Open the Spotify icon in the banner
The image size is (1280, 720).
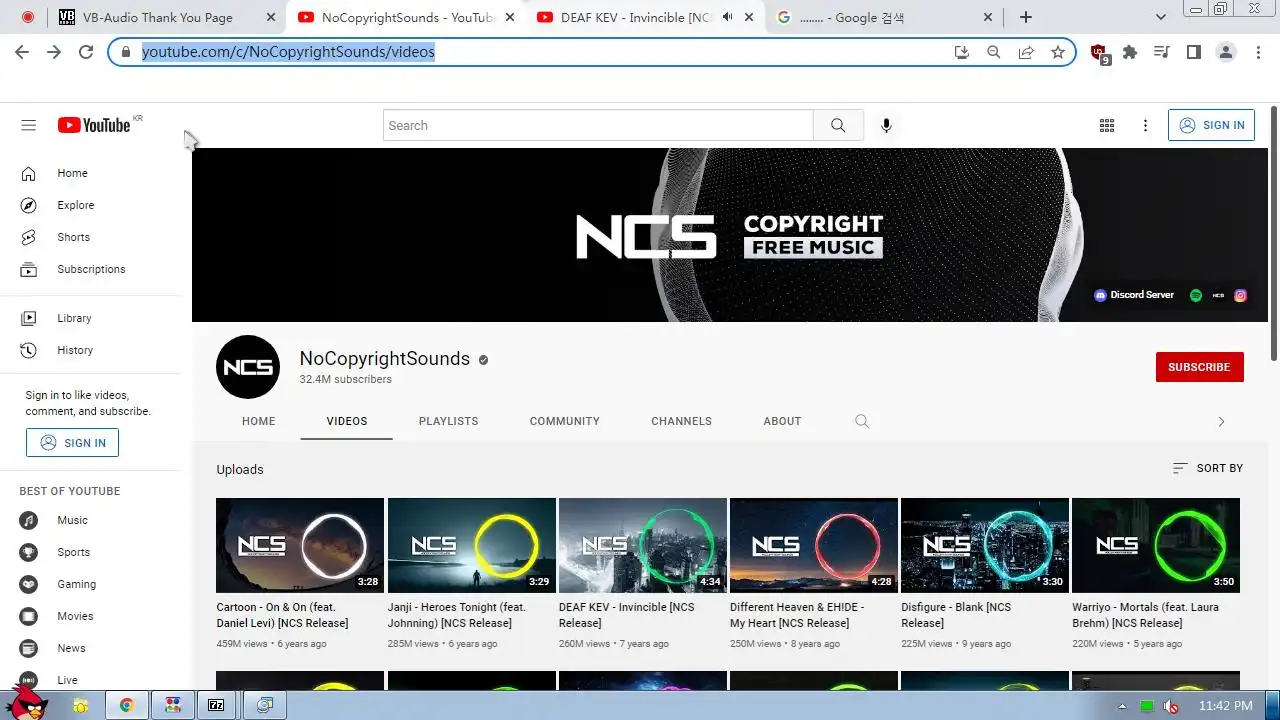tap(1195, 295)
